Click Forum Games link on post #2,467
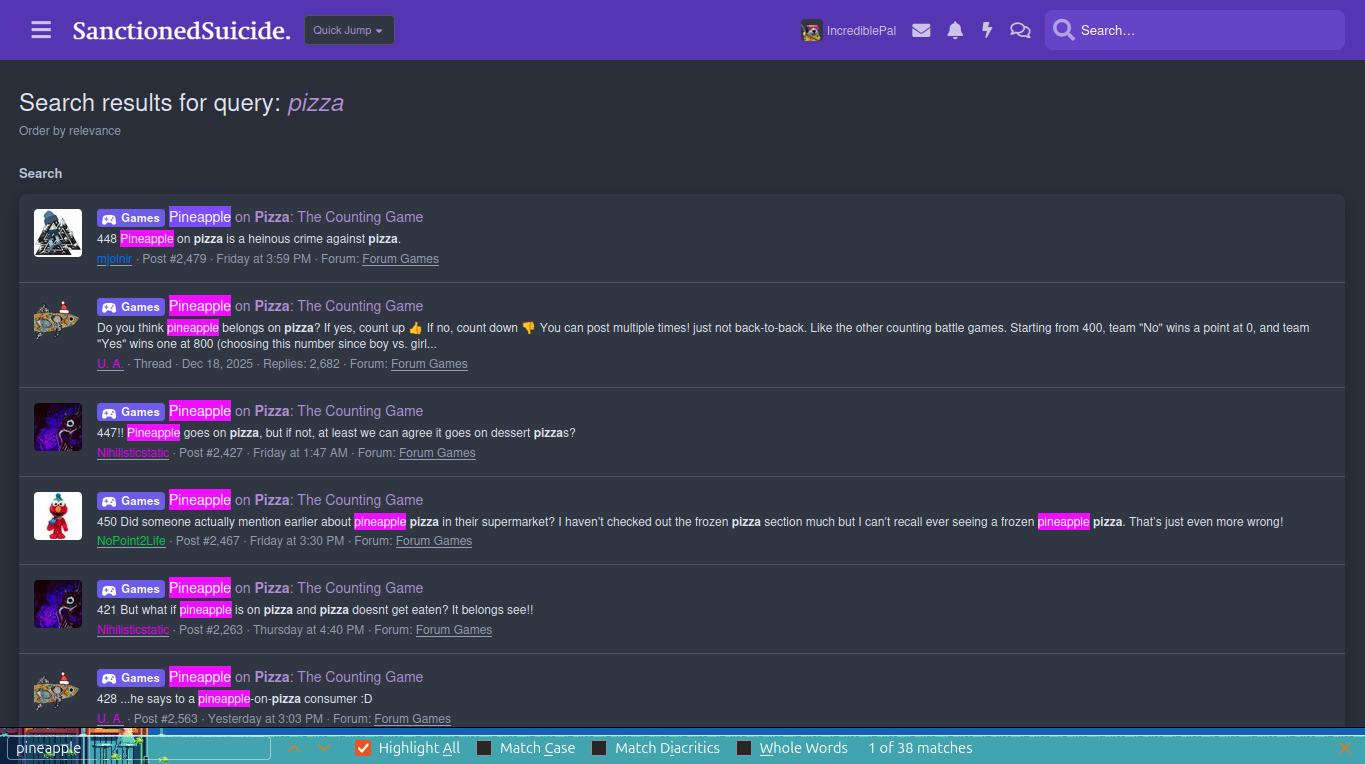 point(434,541)
